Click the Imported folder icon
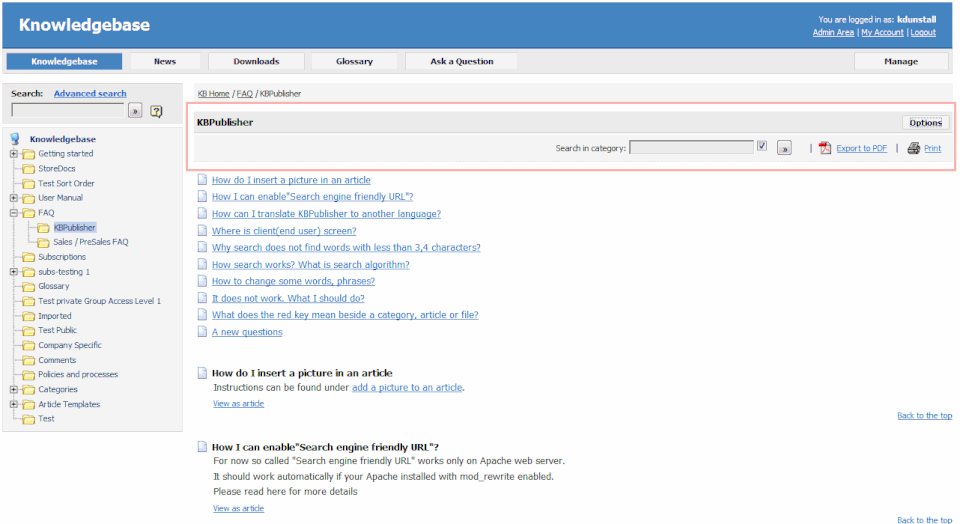 pyautogui.click(x=28, y=316)
